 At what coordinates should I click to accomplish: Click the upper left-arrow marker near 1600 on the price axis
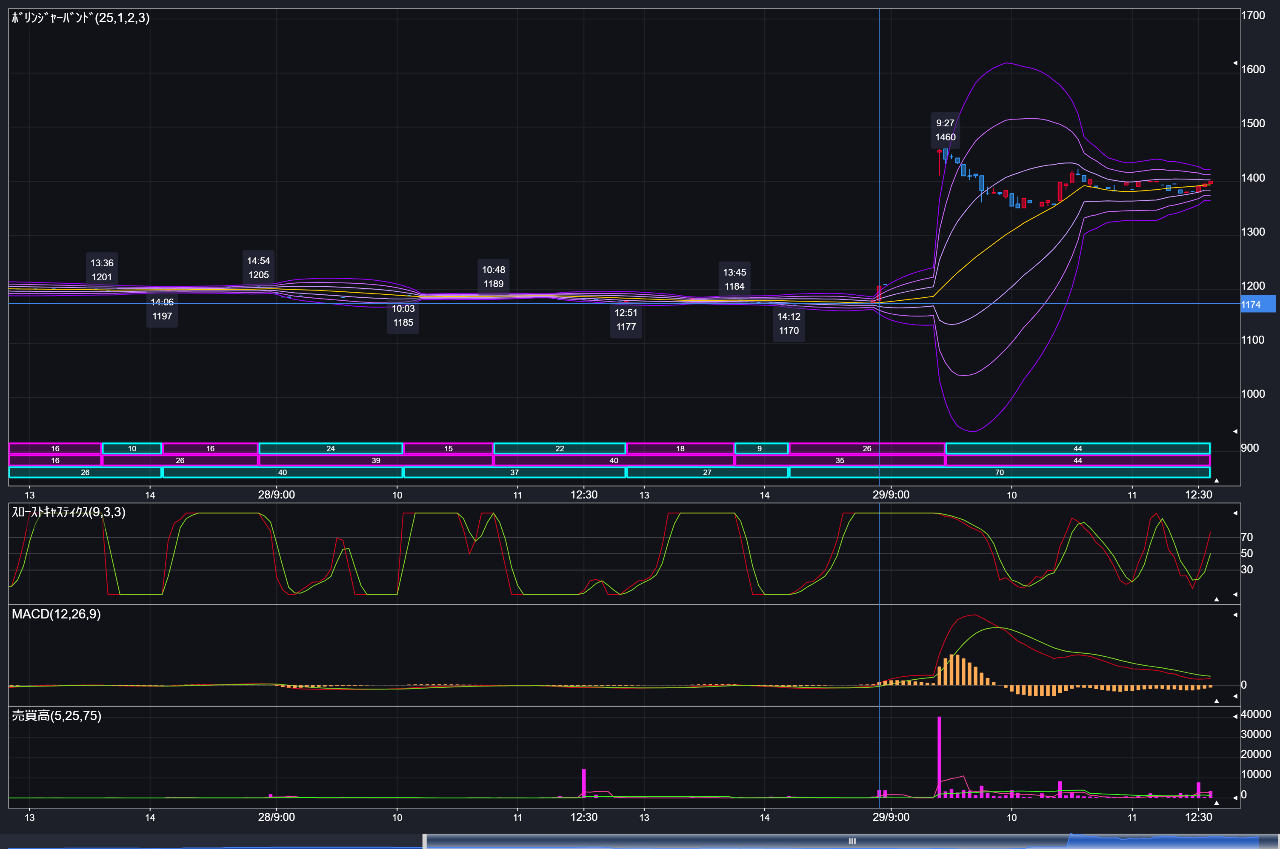tap(1235, 63)
